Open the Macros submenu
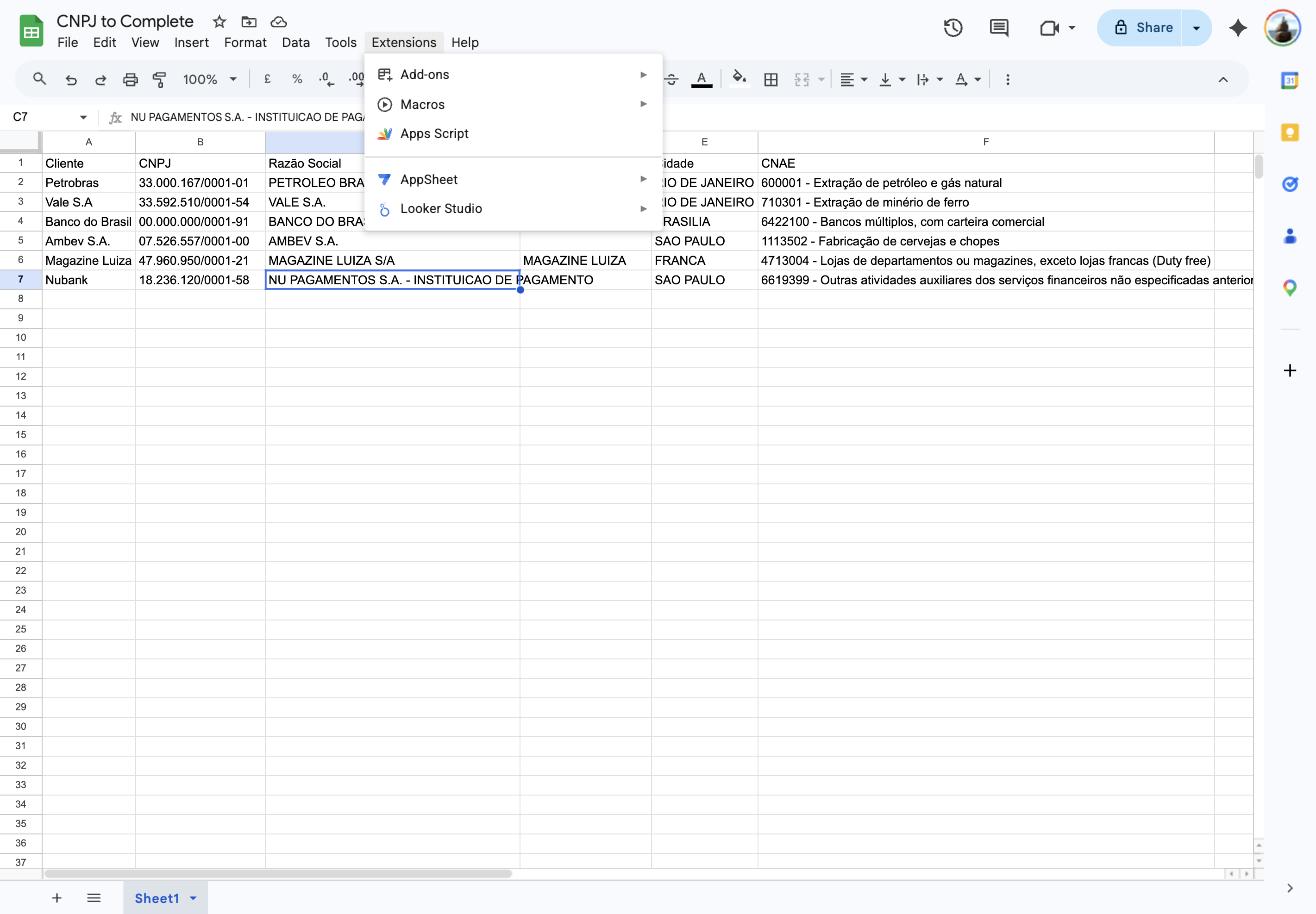The width and height of the screenshot is (1316, 914). tap(513, 104)
